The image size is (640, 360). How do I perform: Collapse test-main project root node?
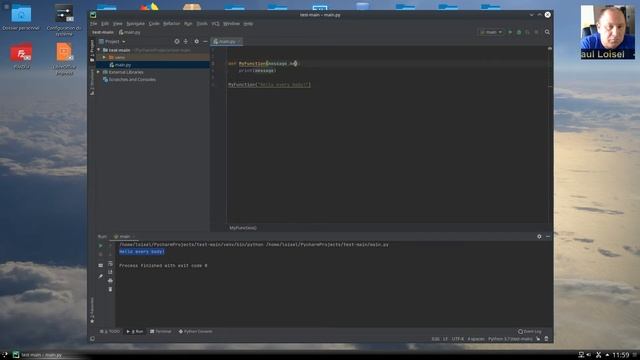98,50
